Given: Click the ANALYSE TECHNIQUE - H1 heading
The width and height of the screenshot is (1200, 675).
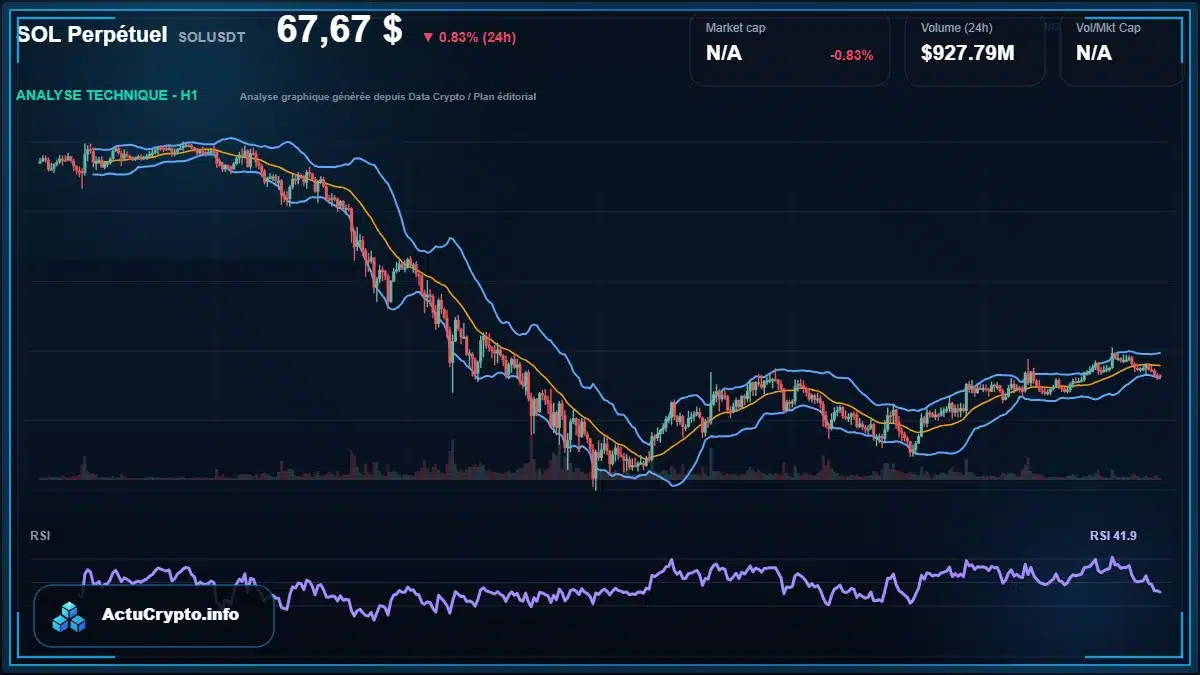Looking at the screenshot, I should [x=107, y=95].
